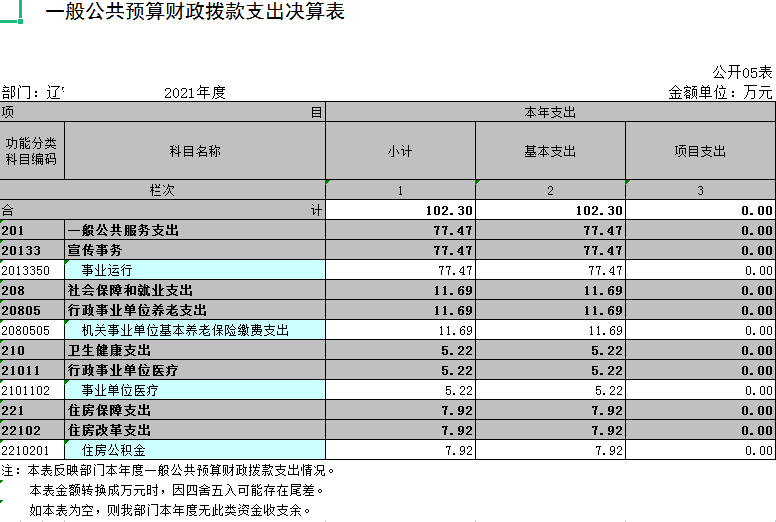The image size is (776, 522).
Task: Click the 住房改革支出 cell
Action: coord(195,430)
